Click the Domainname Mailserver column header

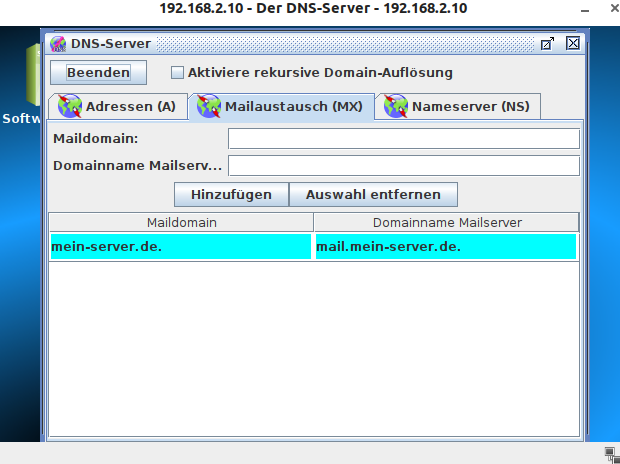[x=447, y=222]
